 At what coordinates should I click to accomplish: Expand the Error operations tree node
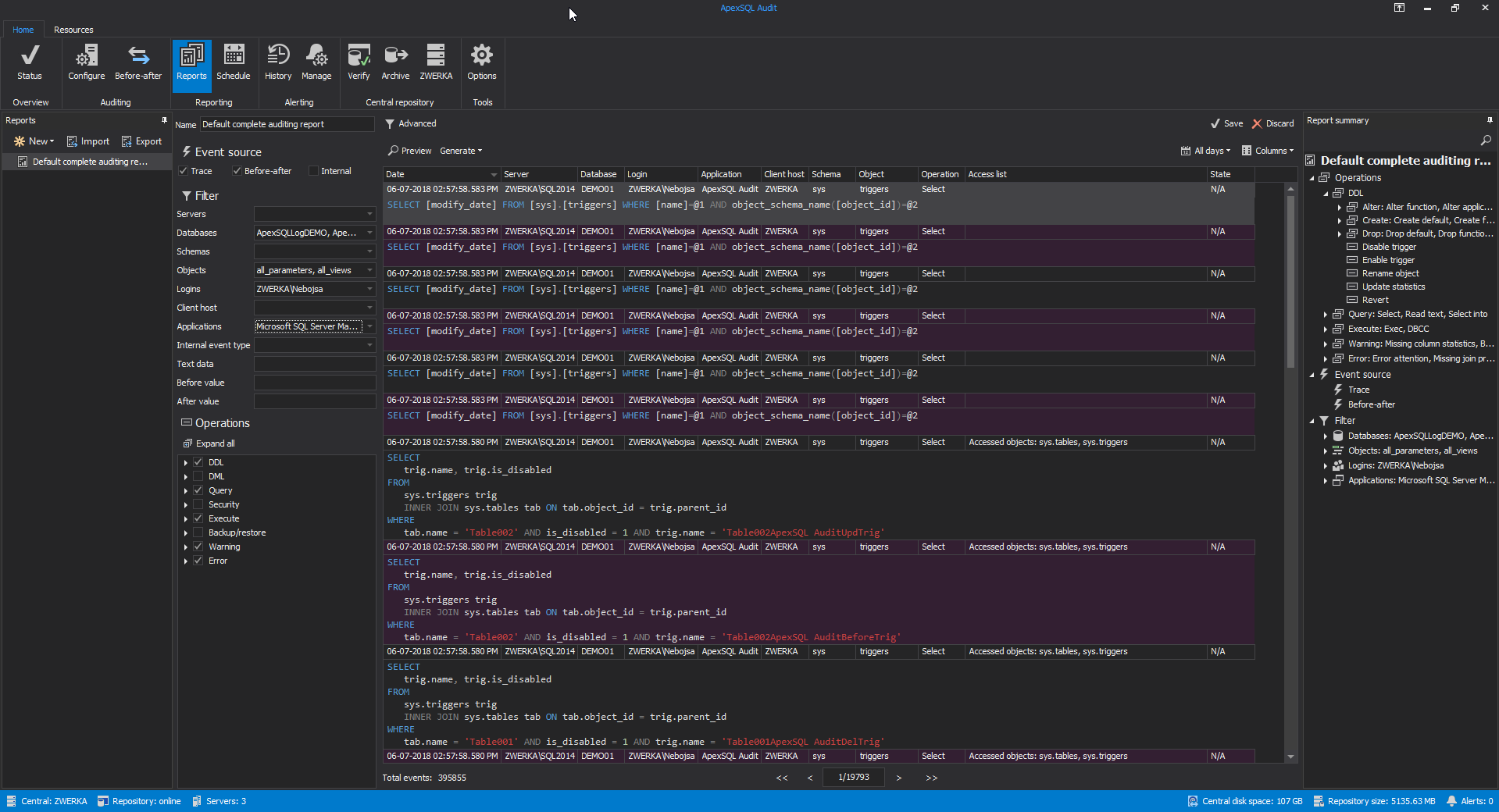pos(186,561)
